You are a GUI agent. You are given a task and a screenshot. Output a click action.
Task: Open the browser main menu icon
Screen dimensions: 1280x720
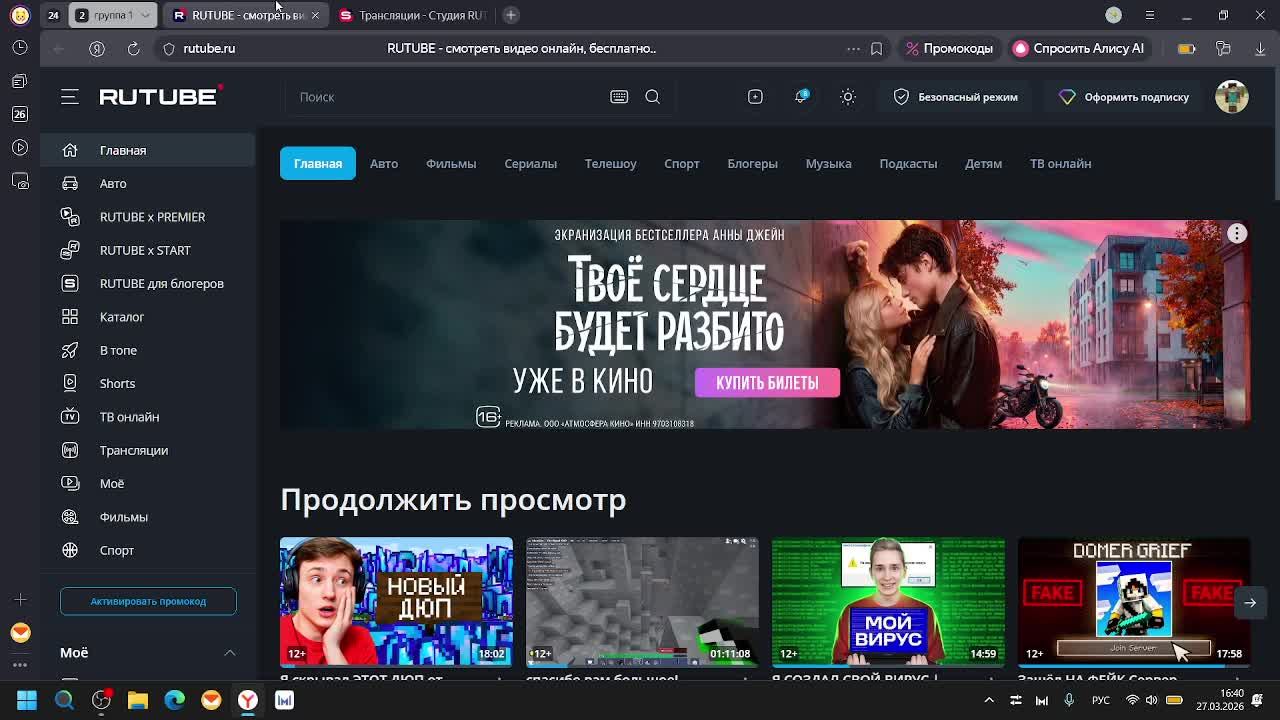(1149, 15)
